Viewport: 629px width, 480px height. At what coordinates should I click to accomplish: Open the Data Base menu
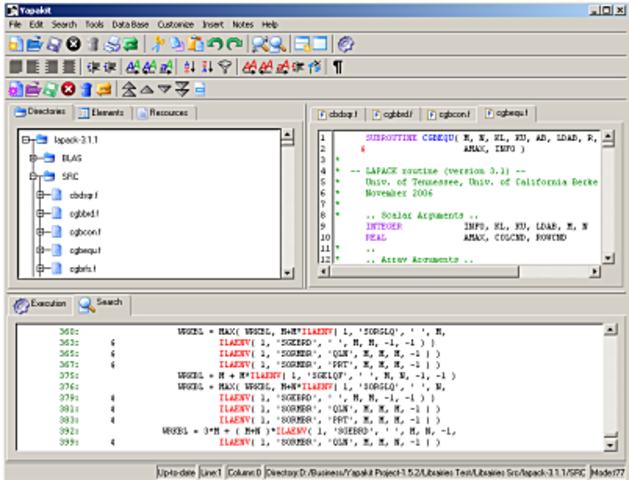(x=130, y=24)
